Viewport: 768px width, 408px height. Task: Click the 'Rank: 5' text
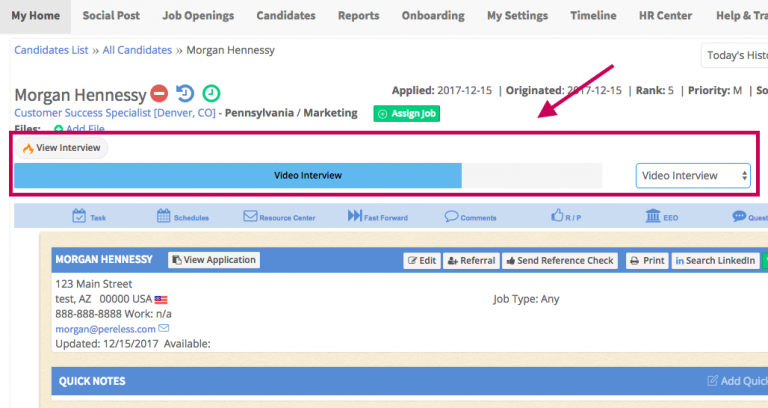[655, 91]
